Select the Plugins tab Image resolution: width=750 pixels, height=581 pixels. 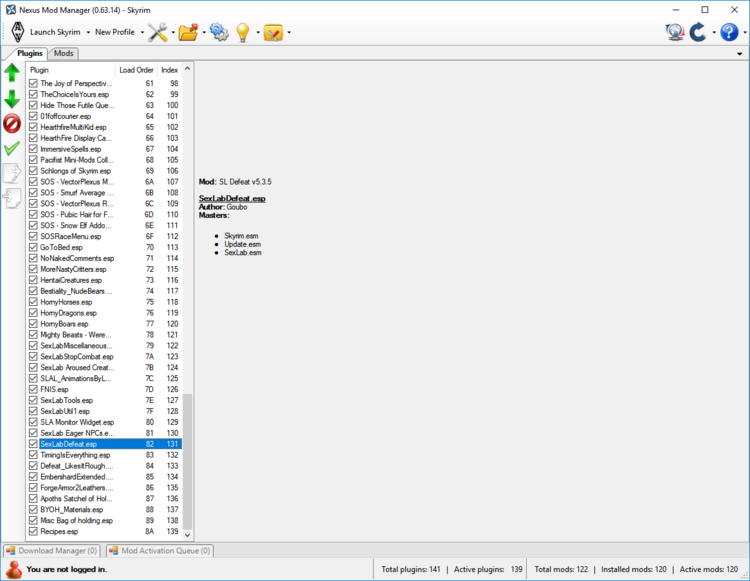click(30, 54)
